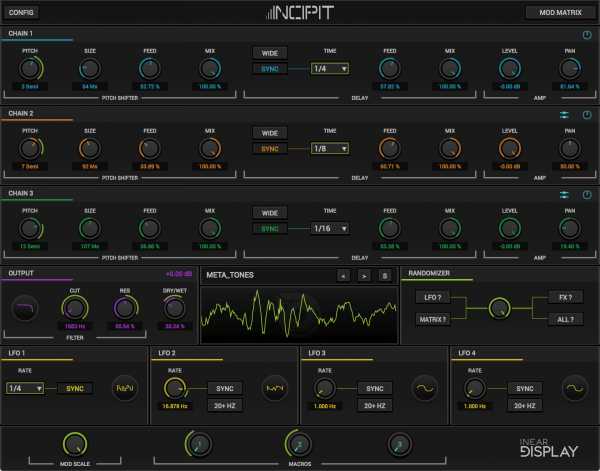Click Macro knob 1
Screen dimensions: 600x471
coord(198,444)
